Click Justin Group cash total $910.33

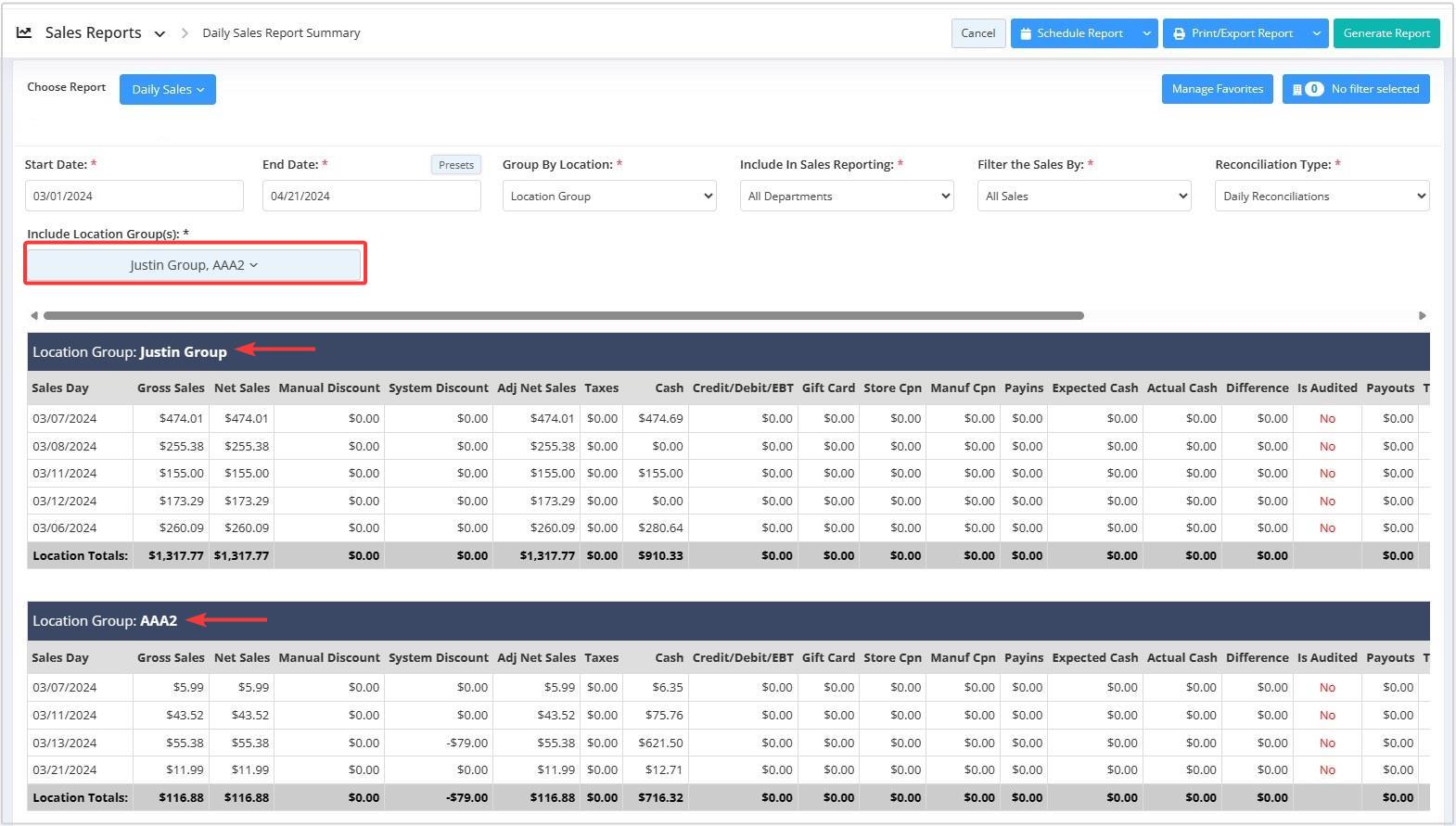click(x=660, y=556)
